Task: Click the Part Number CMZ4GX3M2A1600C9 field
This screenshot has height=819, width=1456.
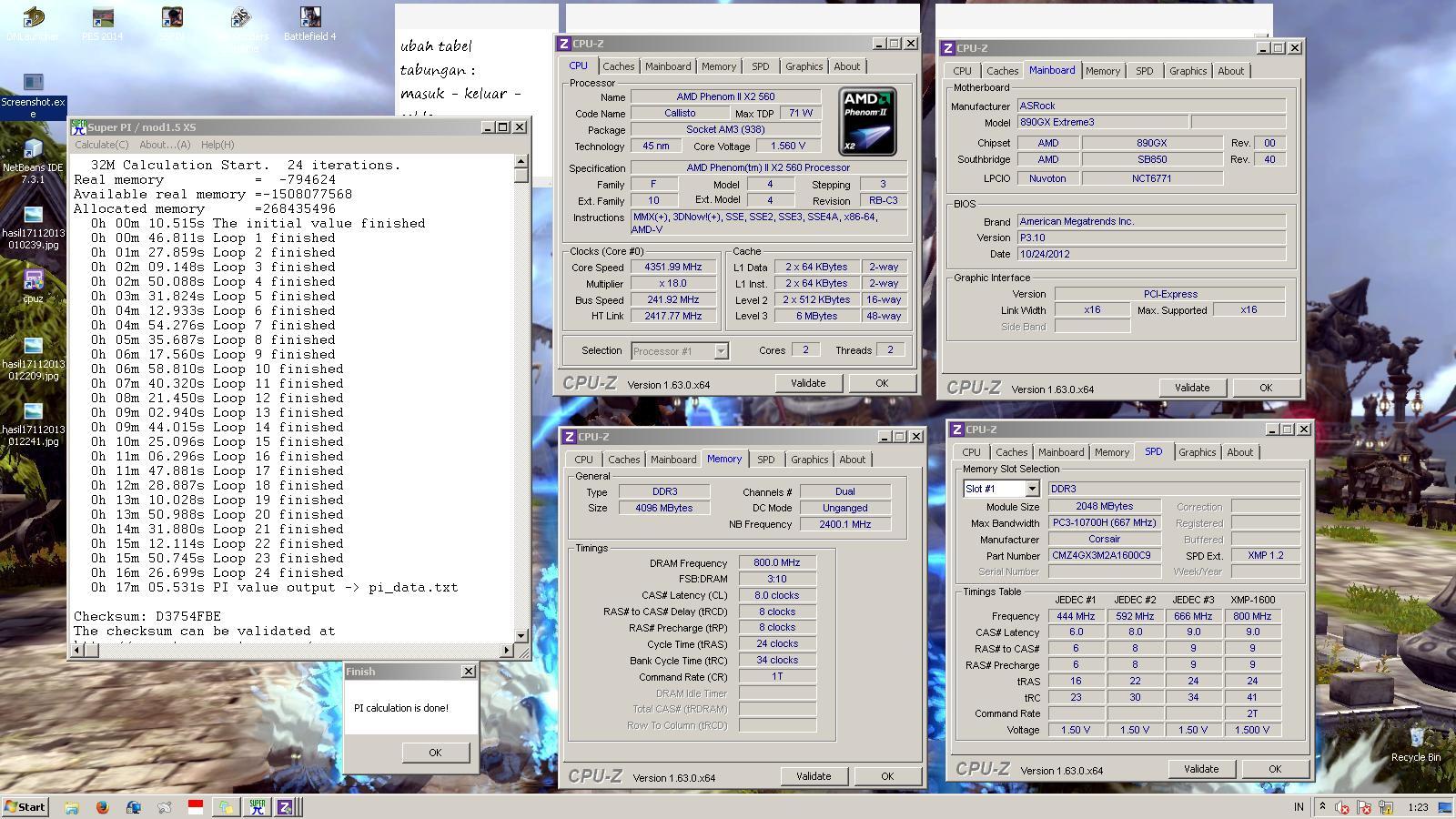Action: (1105, 555)
